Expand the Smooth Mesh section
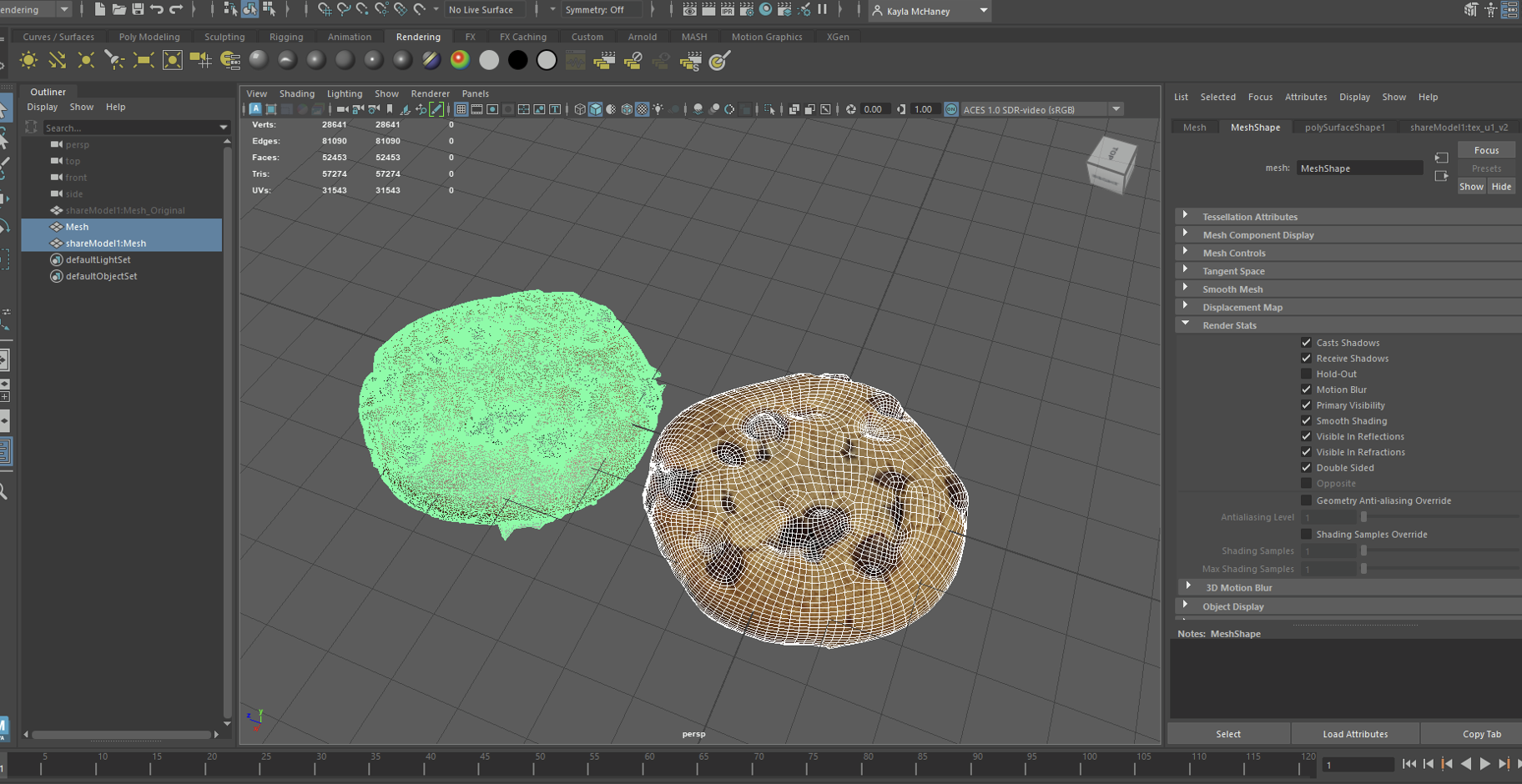The image size is (1522, 784). pyautogui.click(x=1185, y=289)
